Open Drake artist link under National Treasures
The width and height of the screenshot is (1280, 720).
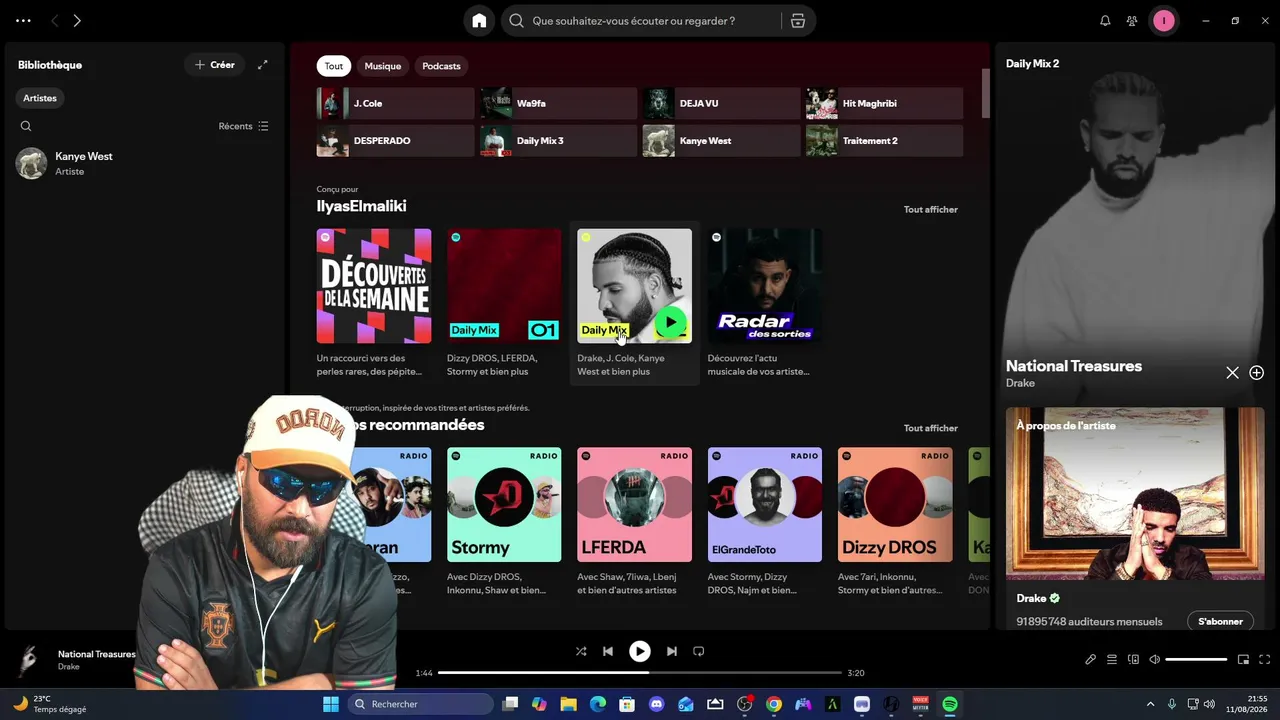[1020, 383]
